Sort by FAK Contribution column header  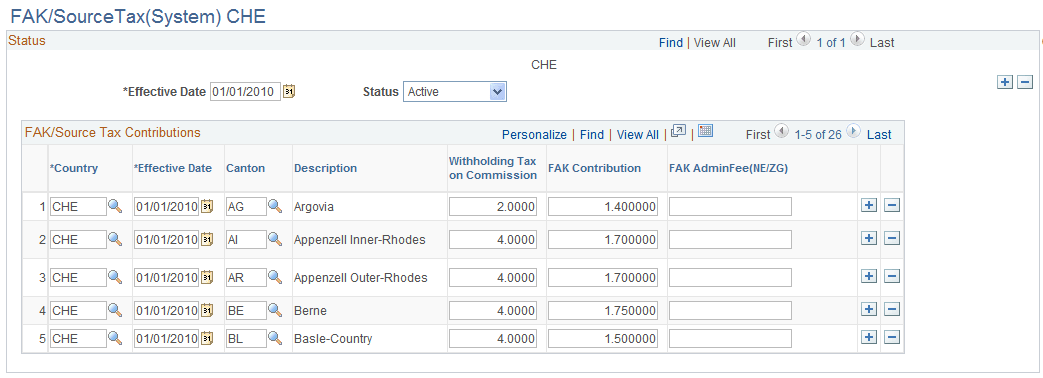pos(595,168)
